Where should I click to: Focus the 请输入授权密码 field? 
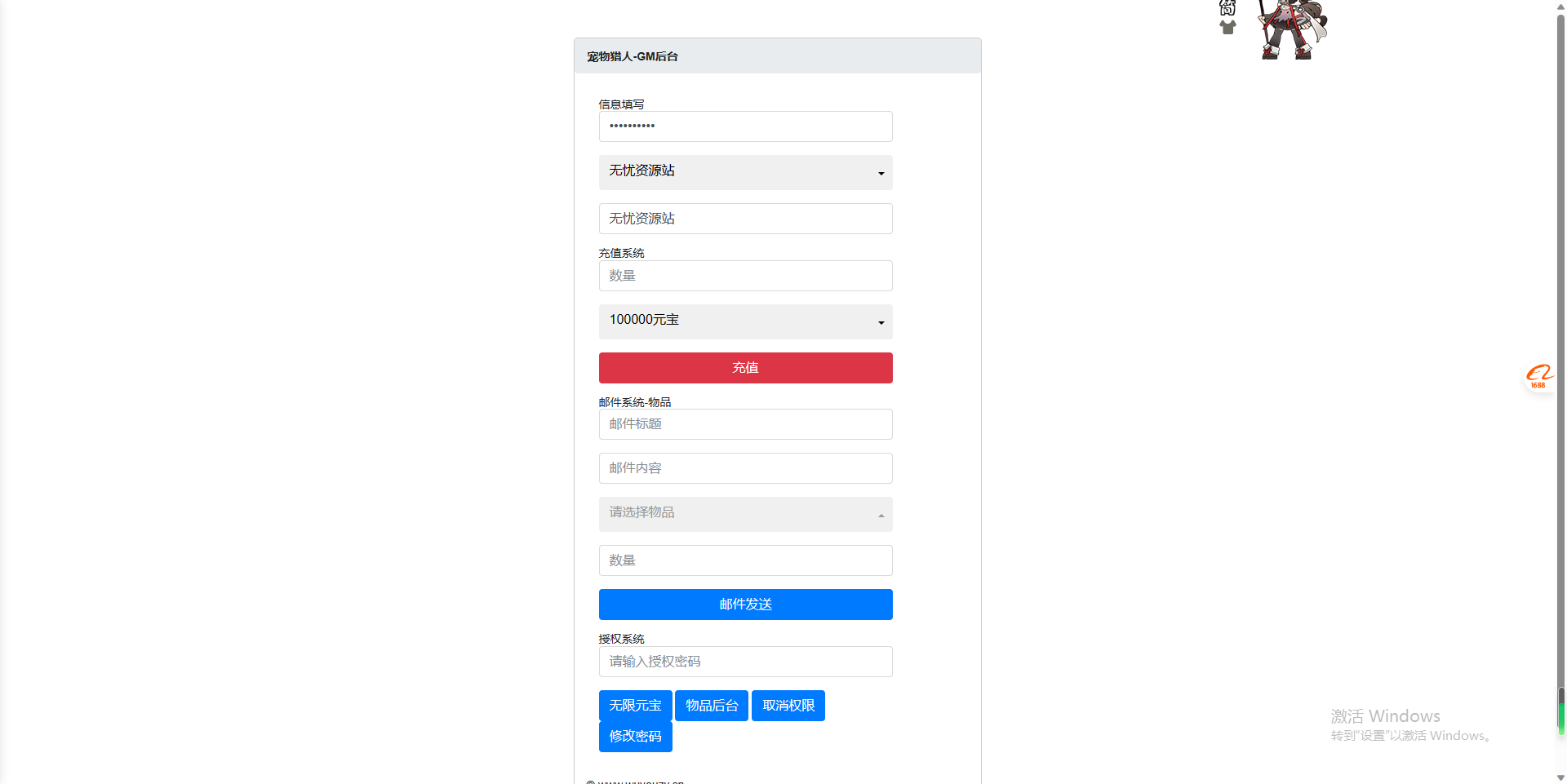[x=745, y=662]
